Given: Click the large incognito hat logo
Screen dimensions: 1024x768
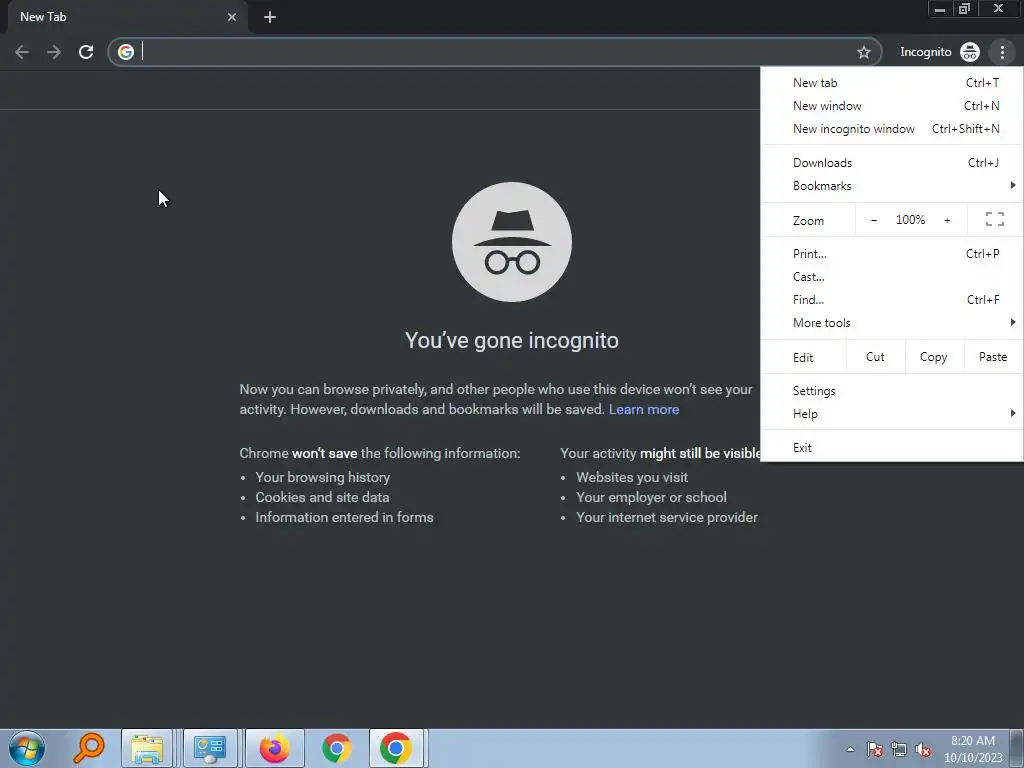Looking at the screenshot, I should (512, 242).
